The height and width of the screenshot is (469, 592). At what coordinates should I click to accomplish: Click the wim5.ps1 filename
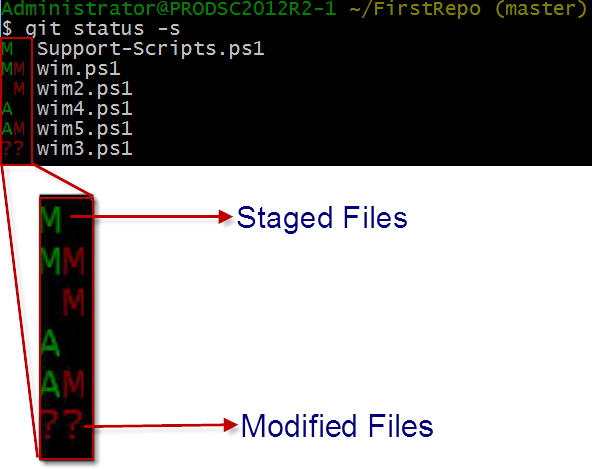click(84, 129)
